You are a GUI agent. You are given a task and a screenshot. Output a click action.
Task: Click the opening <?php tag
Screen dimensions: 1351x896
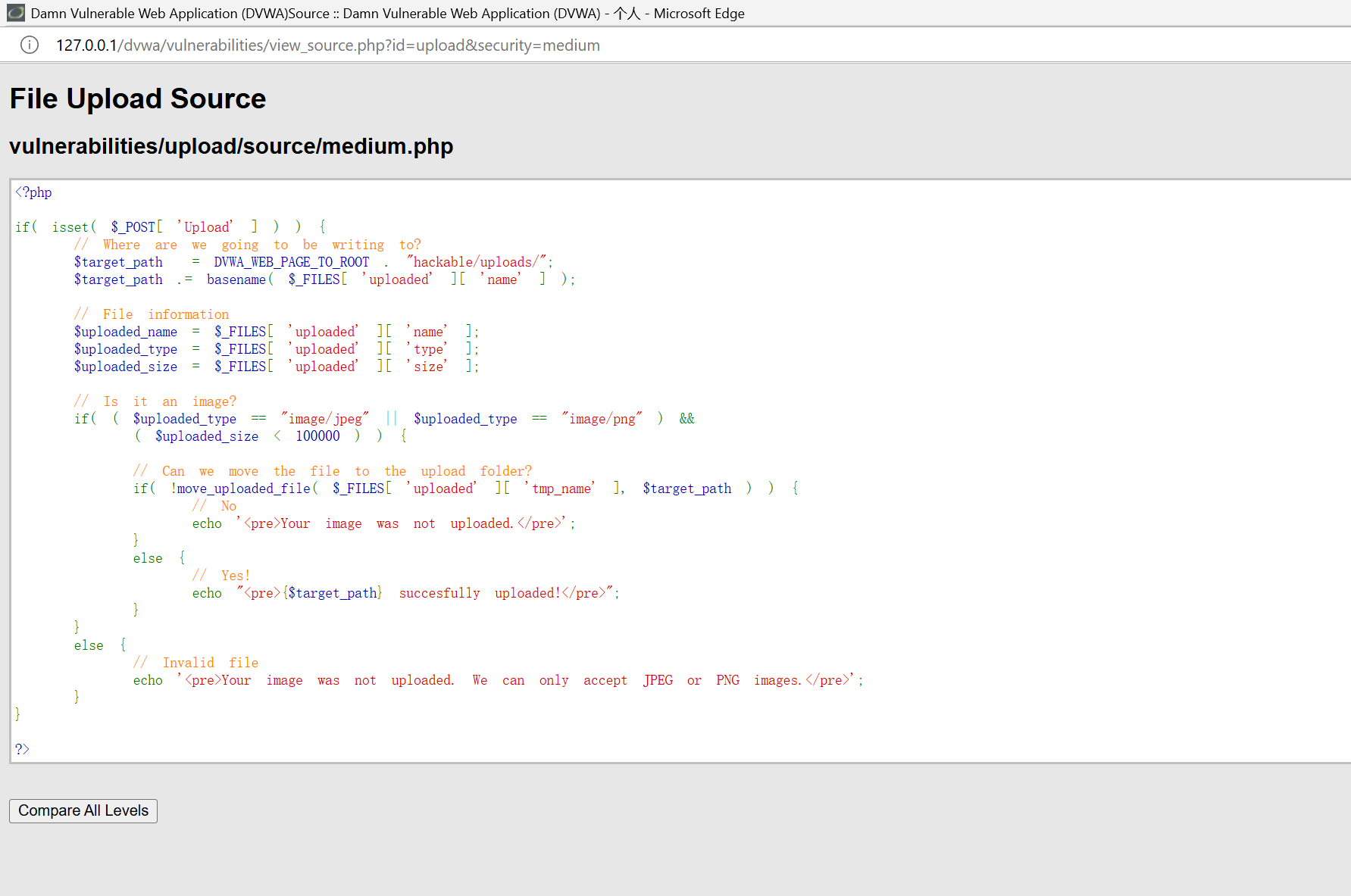pos(34,192)
